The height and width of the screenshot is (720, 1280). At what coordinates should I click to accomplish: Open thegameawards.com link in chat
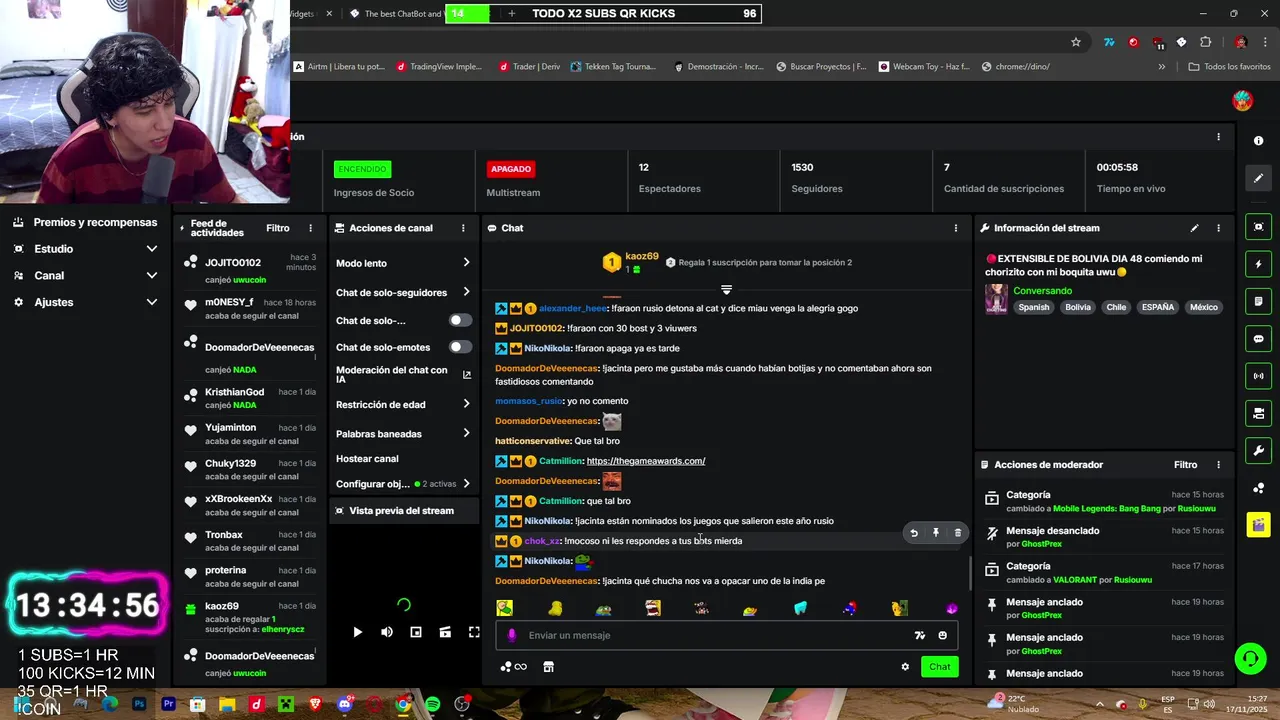[x=646, y=461]
